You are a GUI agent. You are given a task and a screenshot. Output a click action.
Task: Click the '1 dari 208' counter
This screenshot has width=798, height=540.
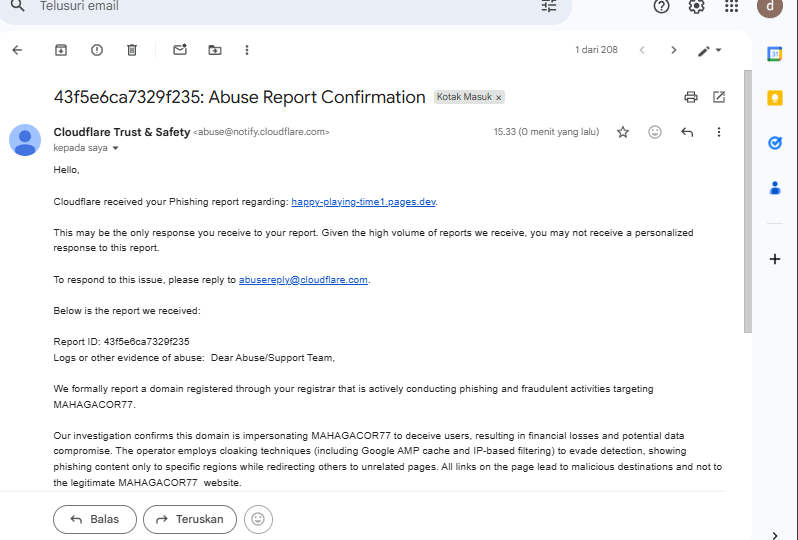coord(596,50)
